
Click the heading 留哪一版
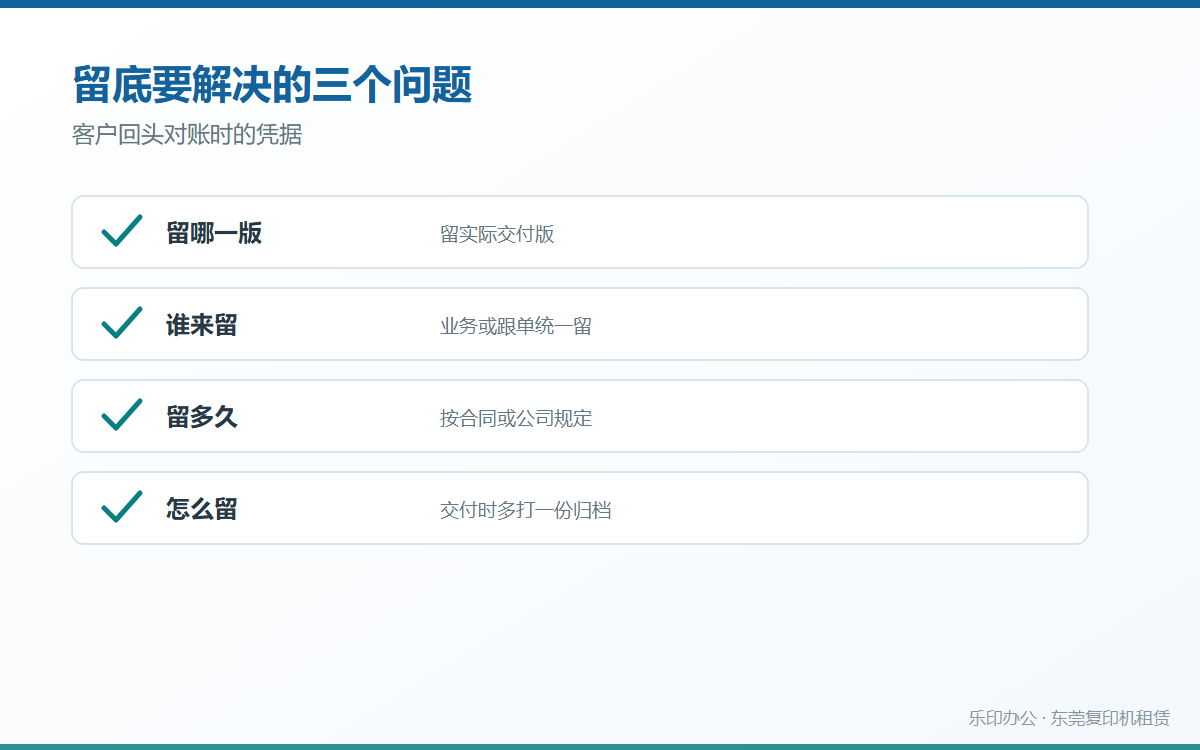[214, 233]
